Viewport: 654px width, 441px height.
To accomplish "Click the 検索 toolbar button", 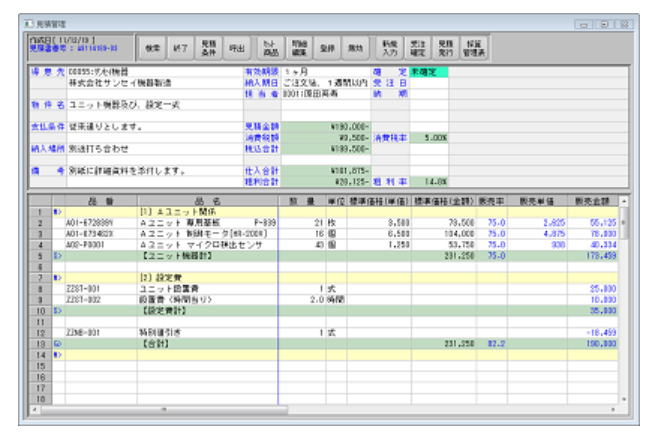I will point(152,47).
